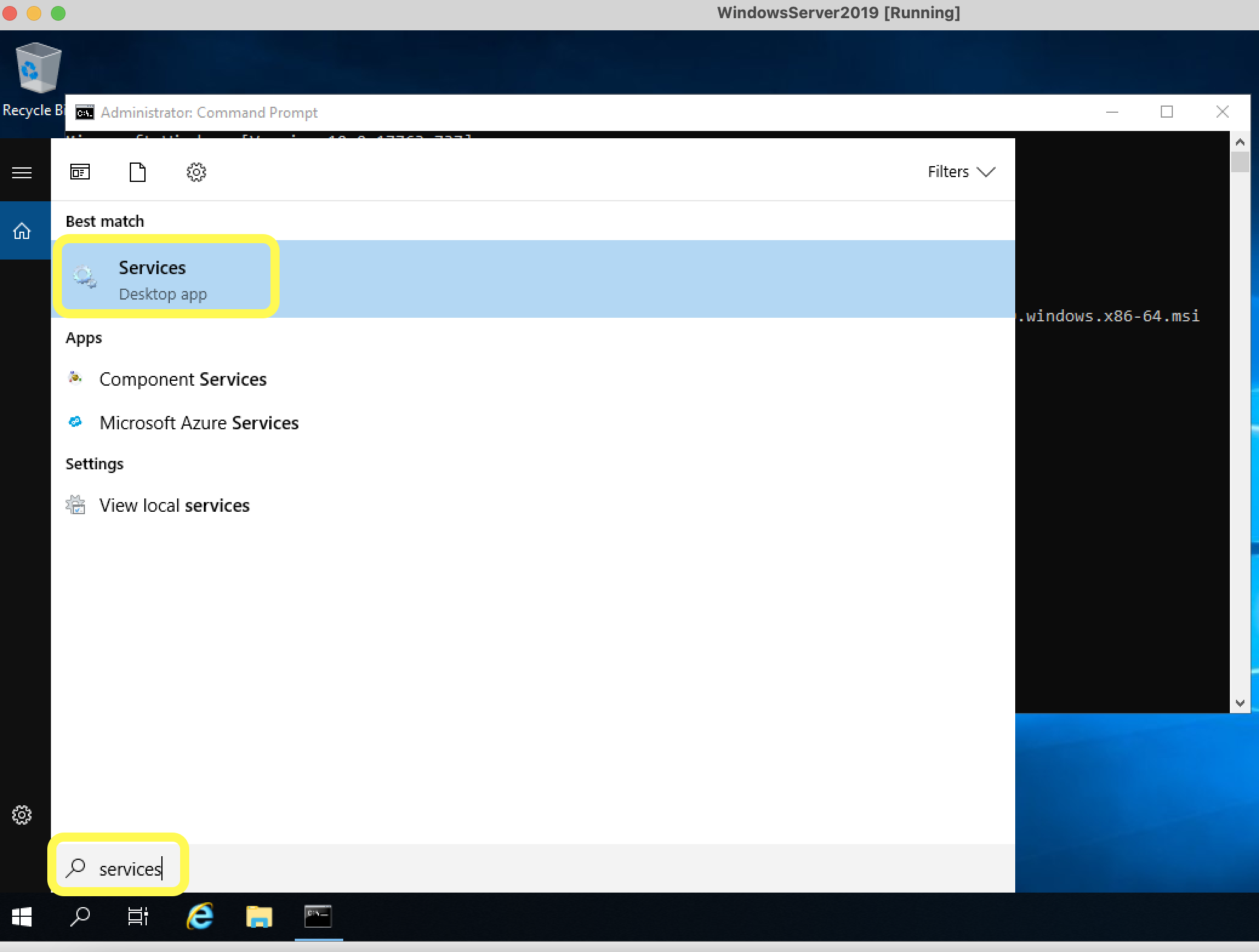1259x952 pixels.
Task: Switch to Command Prompt taskbar button
Action: tap(318, 917)
